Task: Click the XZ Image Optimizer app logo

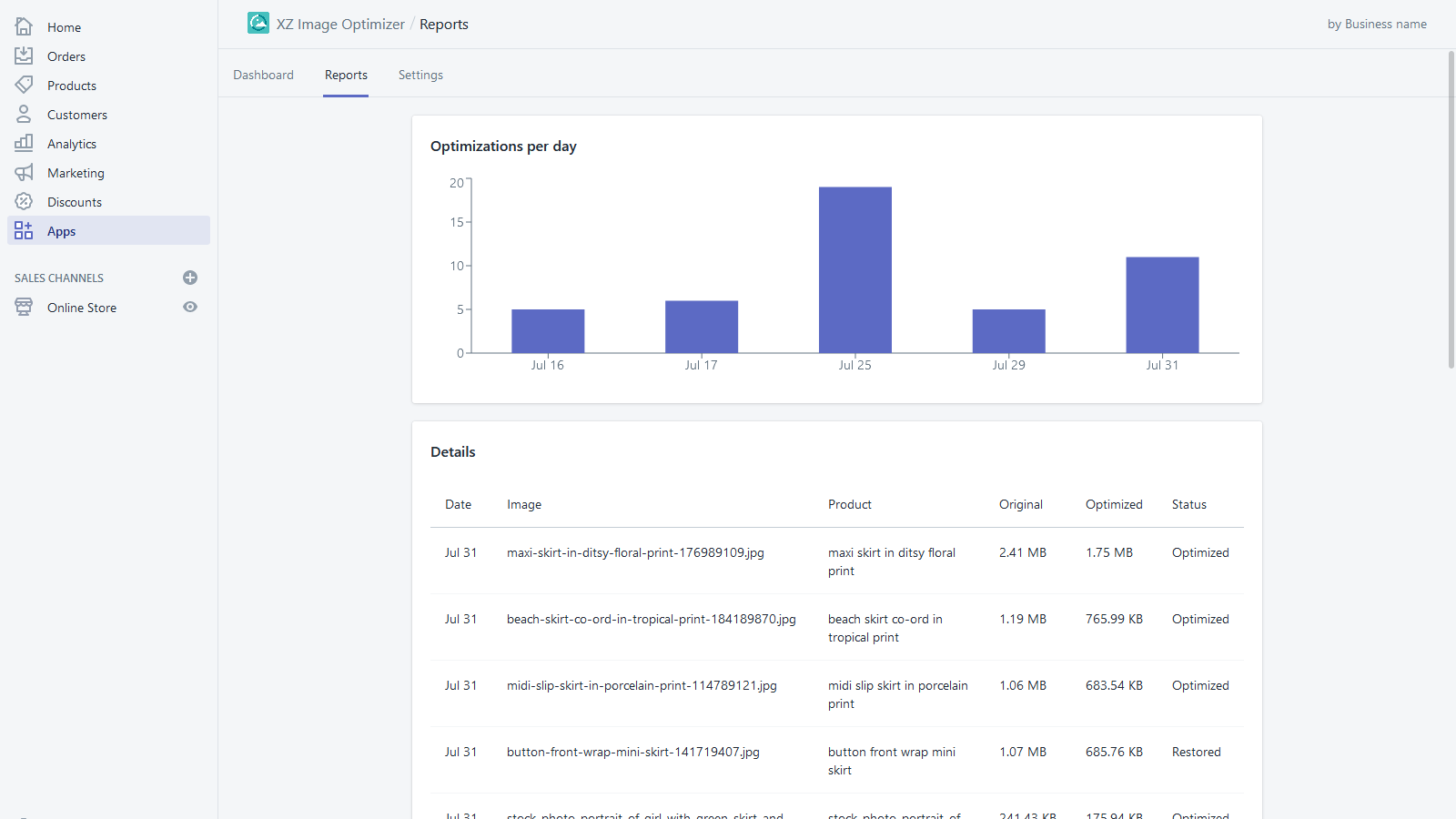Action: click(258, 24)
